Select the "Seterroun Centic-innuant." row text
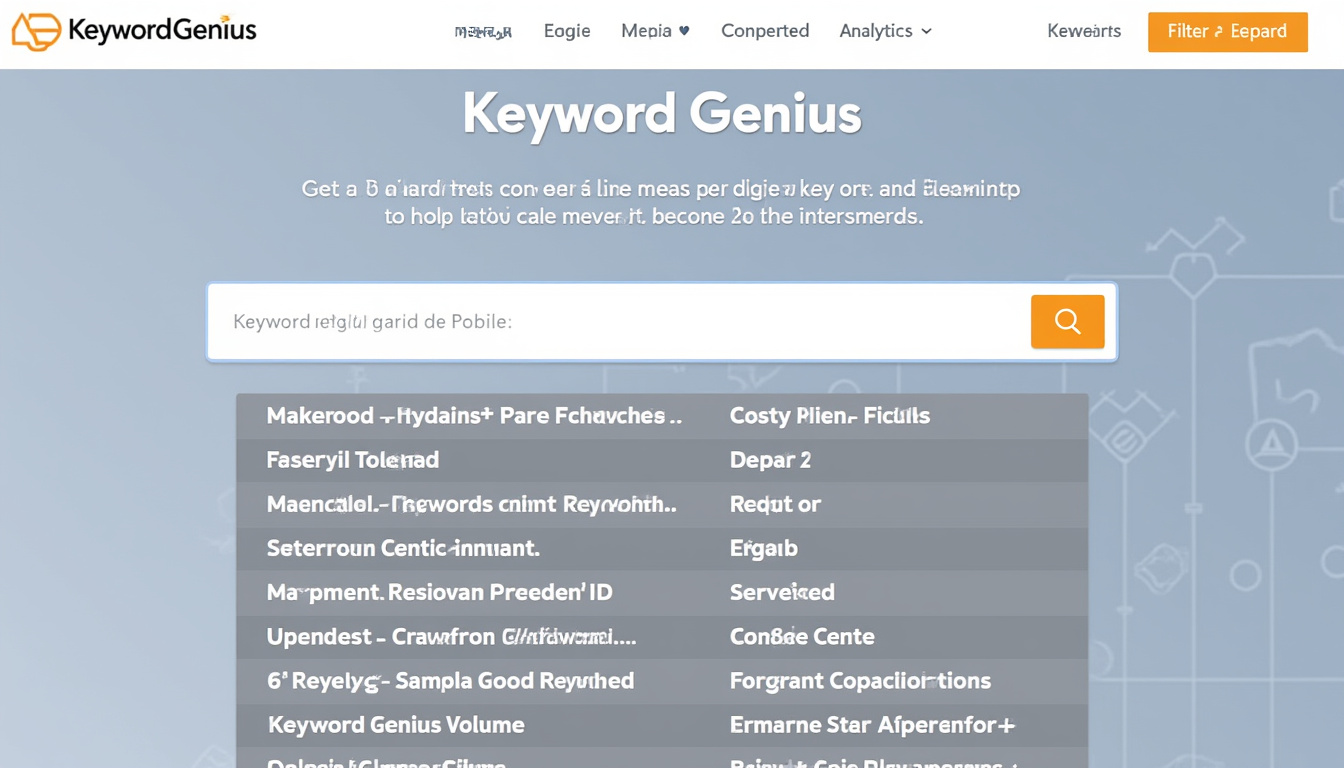Viewport: 1344px width, 768px height. (403, 548)
